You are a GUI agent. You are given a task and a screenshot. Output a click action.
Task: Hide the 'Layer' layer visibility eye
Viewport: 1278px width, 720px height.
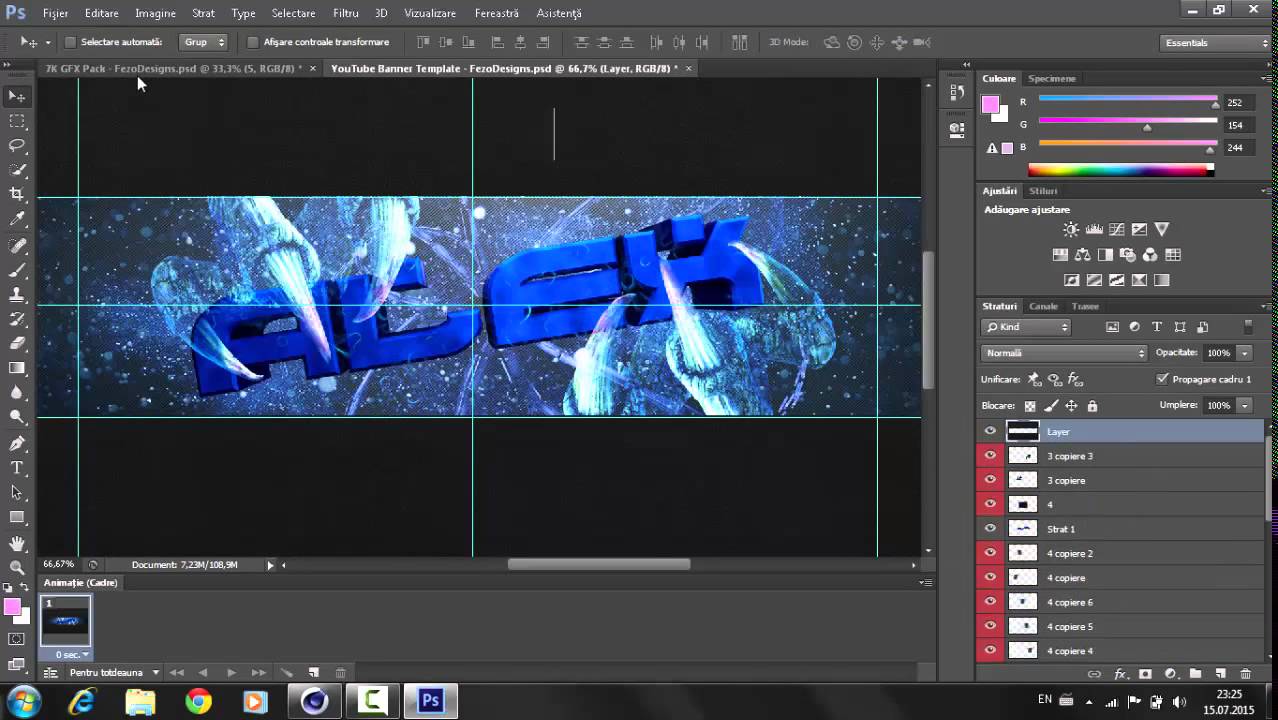tap(990, 431)
